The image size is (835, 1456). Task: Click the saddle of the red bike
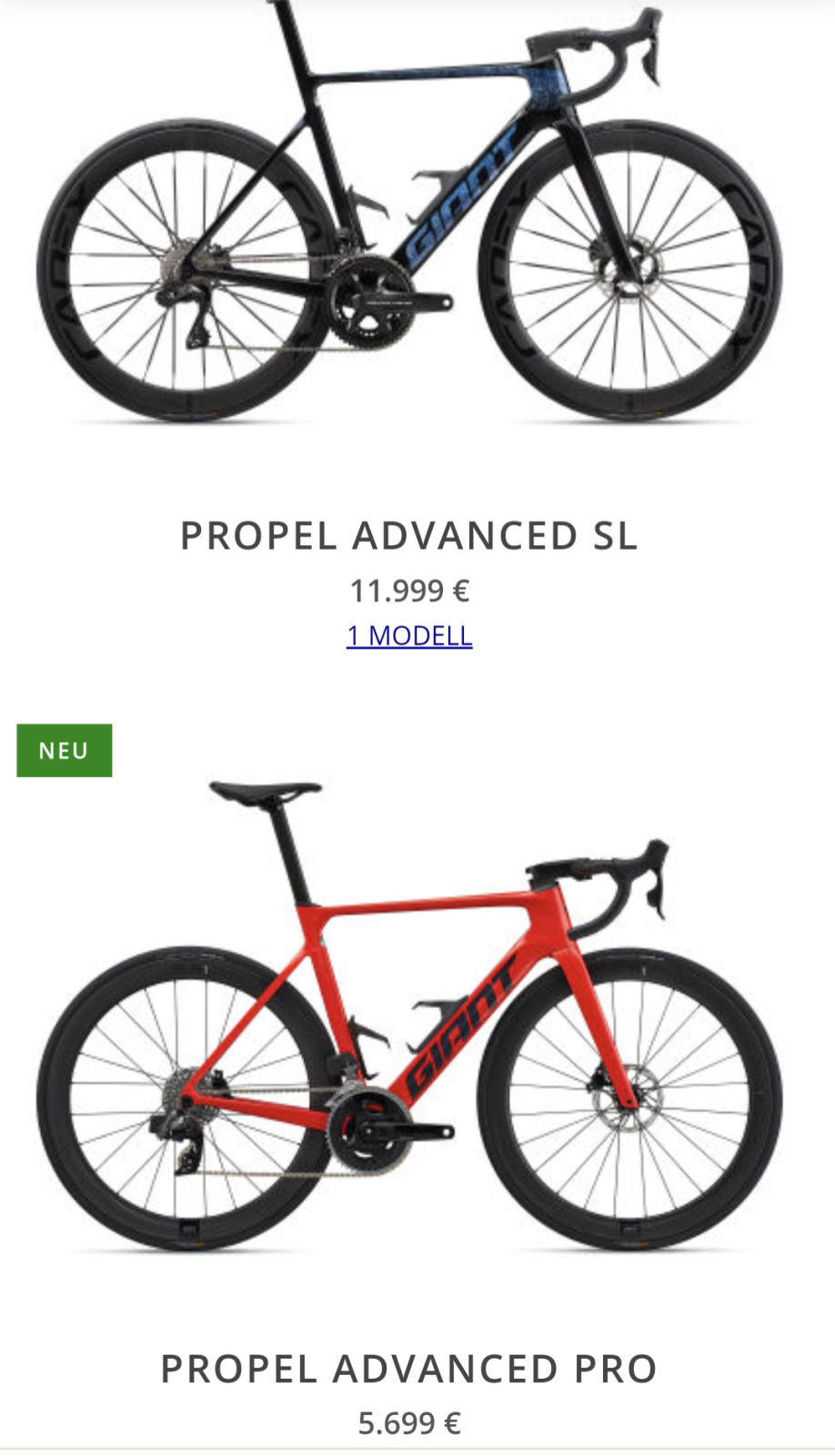pyautogui.click(x=264, y=790)
